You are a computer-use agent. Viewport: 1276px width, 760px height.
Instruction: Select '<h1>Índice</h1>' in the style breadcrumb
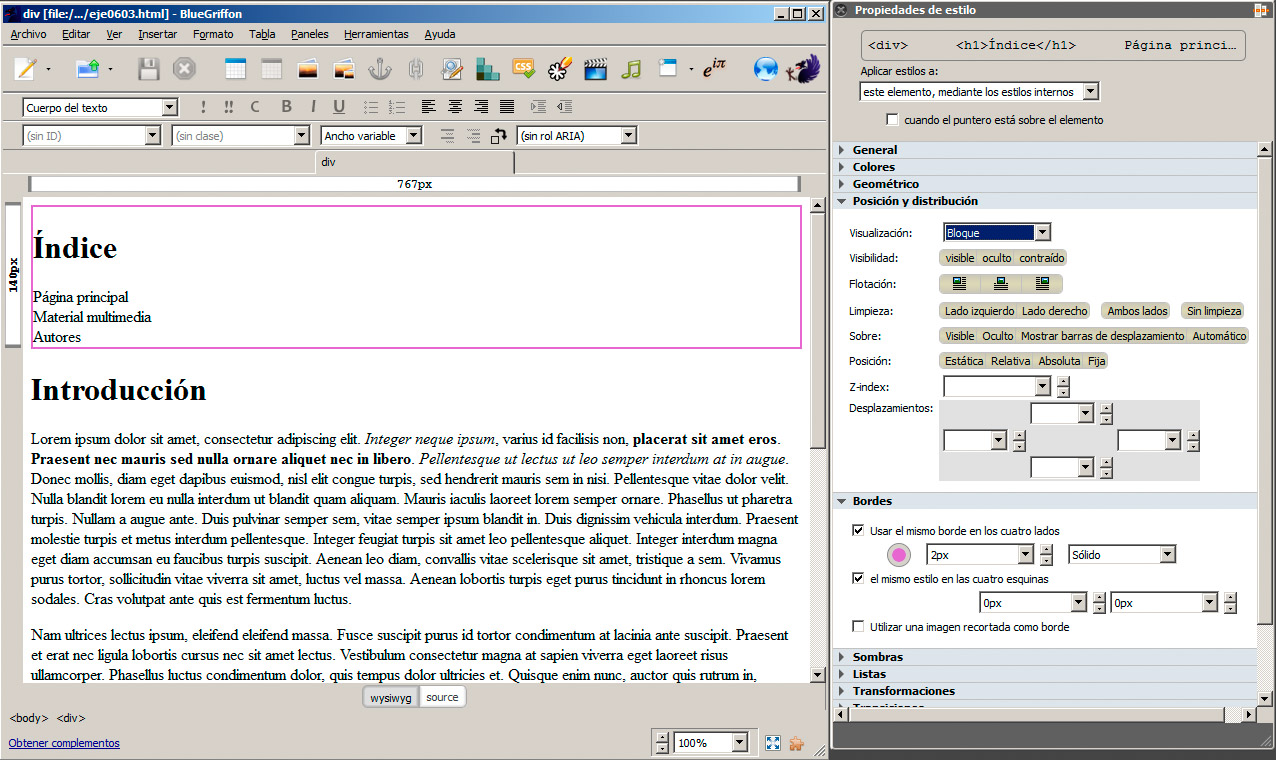click(x=1016, y=45)
